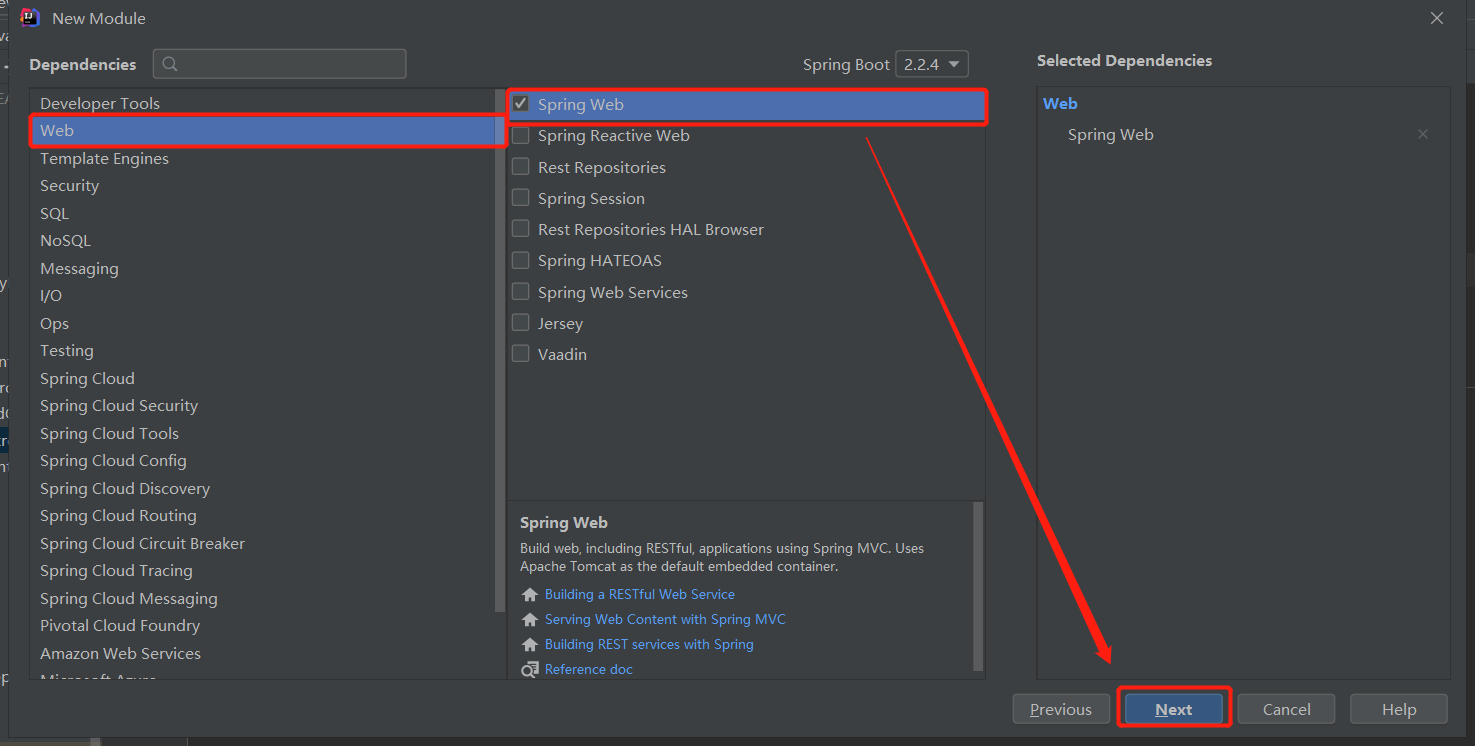1475x746 pixels.
Task: Click the Spring Web description heading
Action: (x=564, y=522)
